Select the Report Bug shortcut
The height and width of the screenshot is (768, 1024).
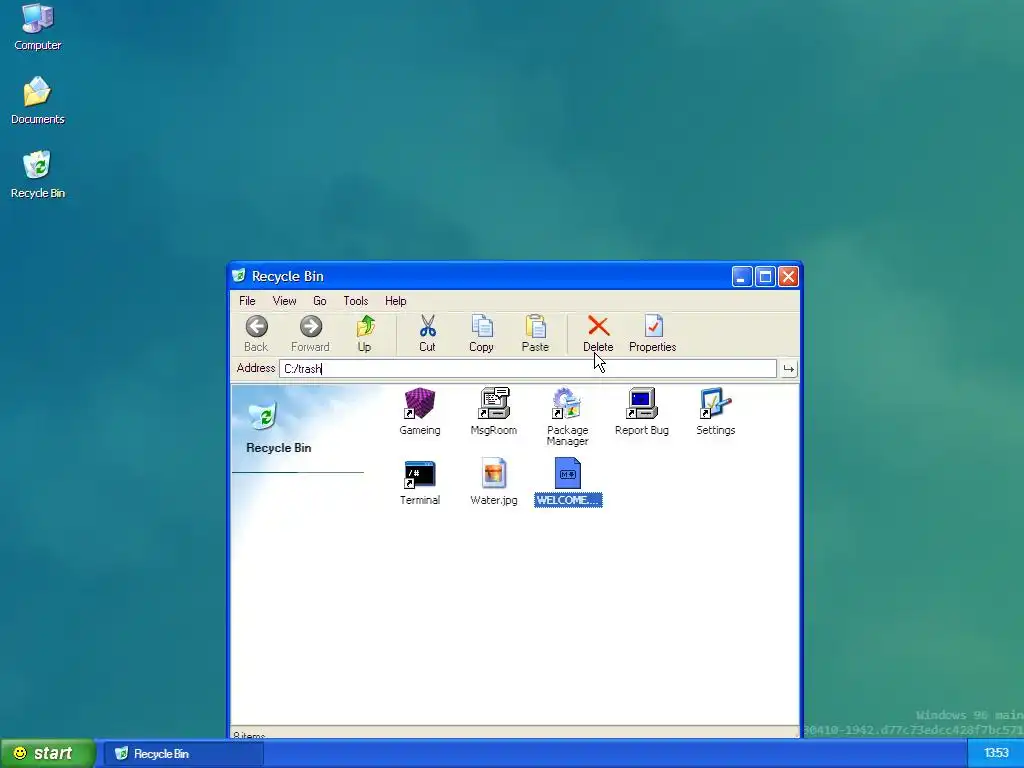642,411
